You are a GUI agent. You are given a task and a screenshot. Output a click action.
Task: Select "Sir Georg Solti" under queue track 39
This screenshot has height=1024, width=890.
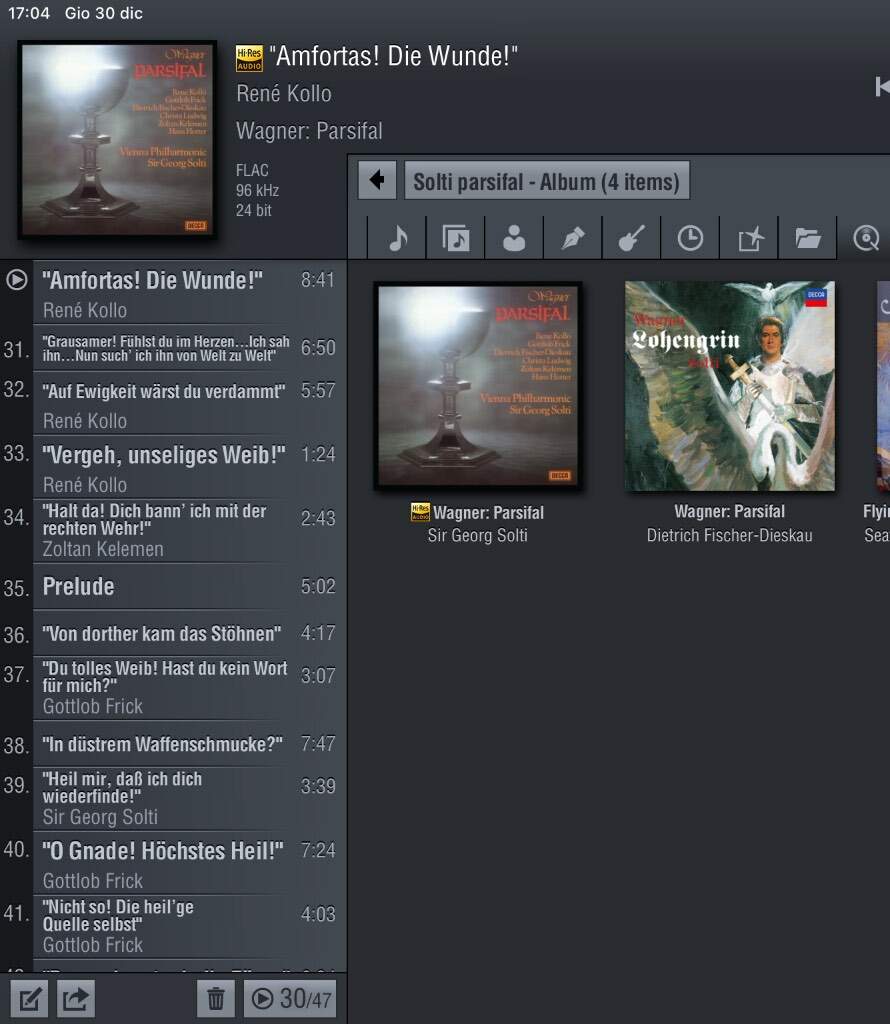click(100, 817)
